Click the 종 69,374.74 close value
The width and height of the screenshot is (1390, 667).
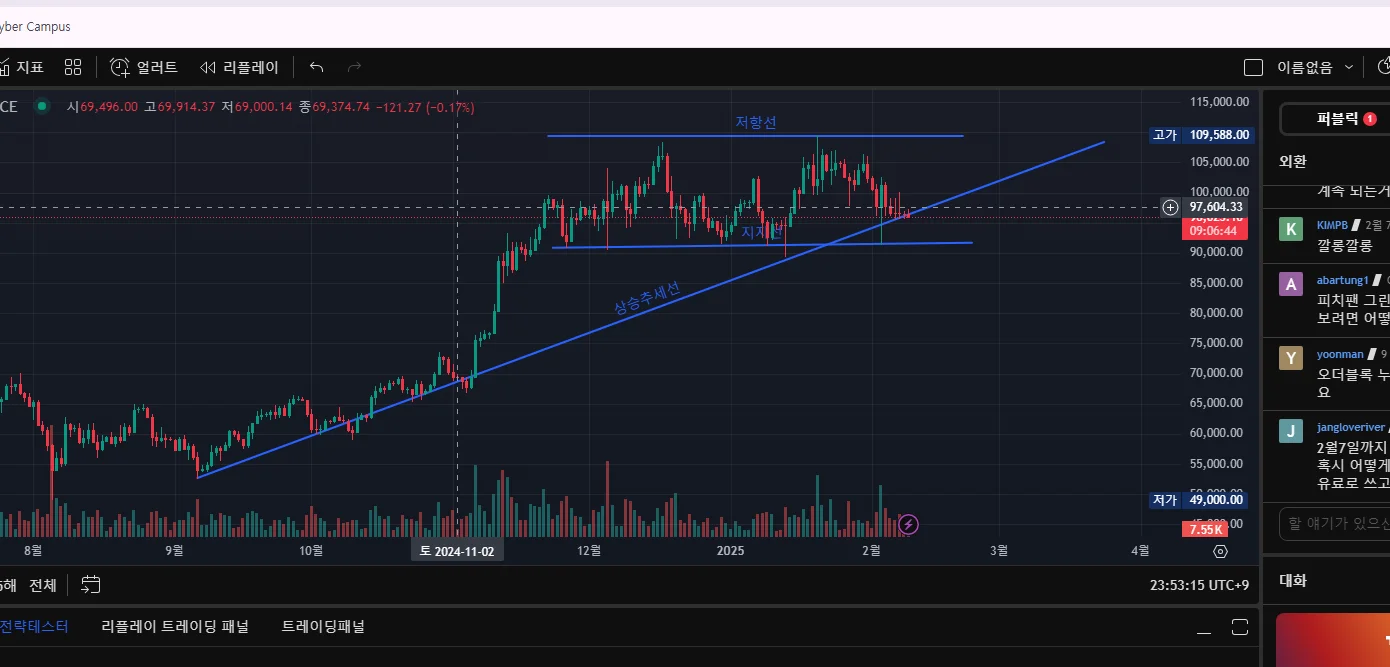(x=336, y=107)
